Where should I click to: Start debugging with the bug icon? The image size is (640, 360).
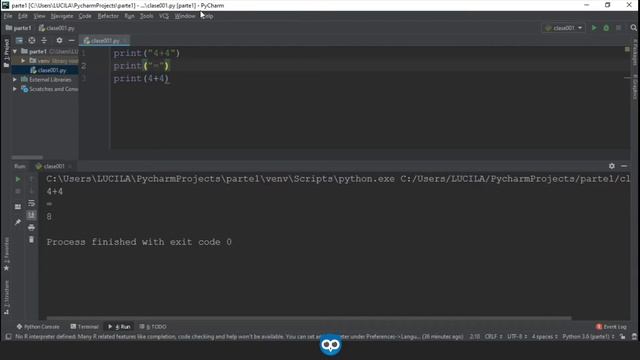(x=606, y=28)
